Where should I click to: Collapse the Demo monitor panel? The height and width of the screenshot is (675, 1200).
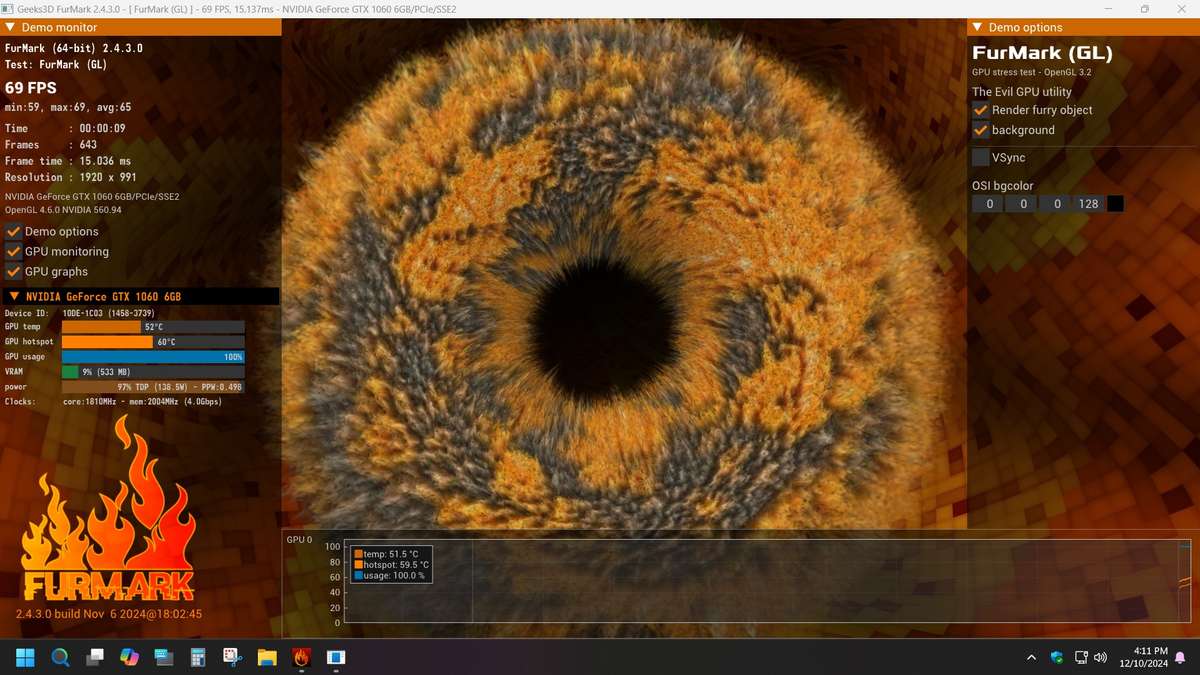tap(11, 28)
